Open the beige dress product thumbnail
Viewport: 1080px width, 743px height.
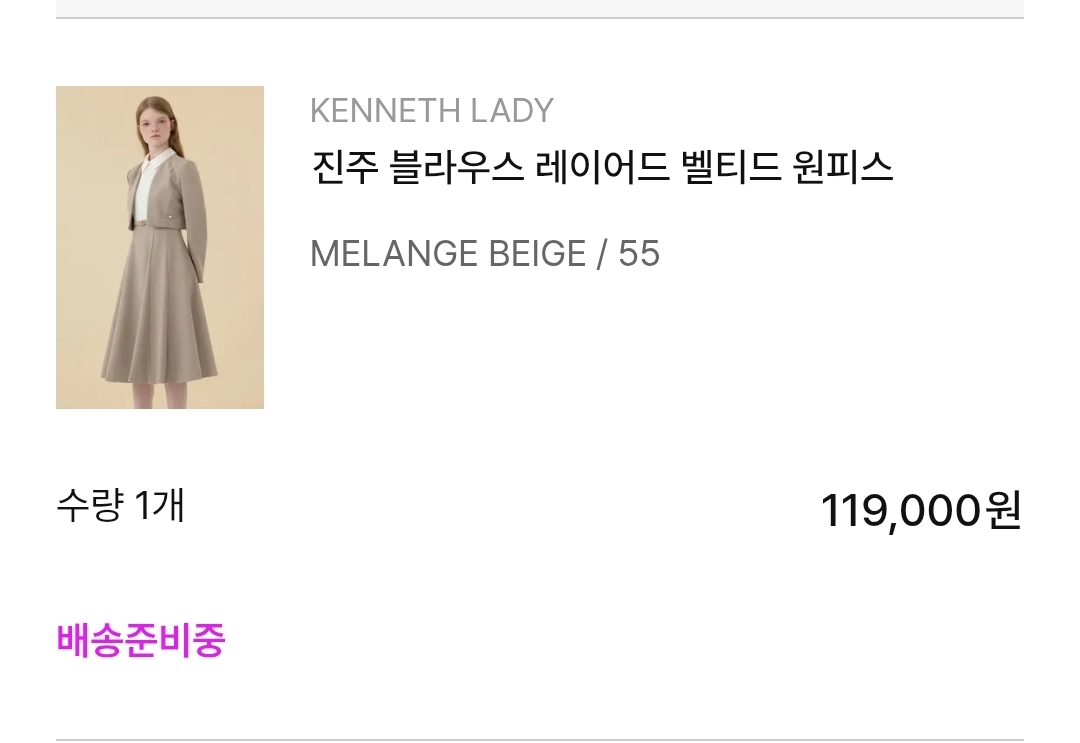point(160,247)
